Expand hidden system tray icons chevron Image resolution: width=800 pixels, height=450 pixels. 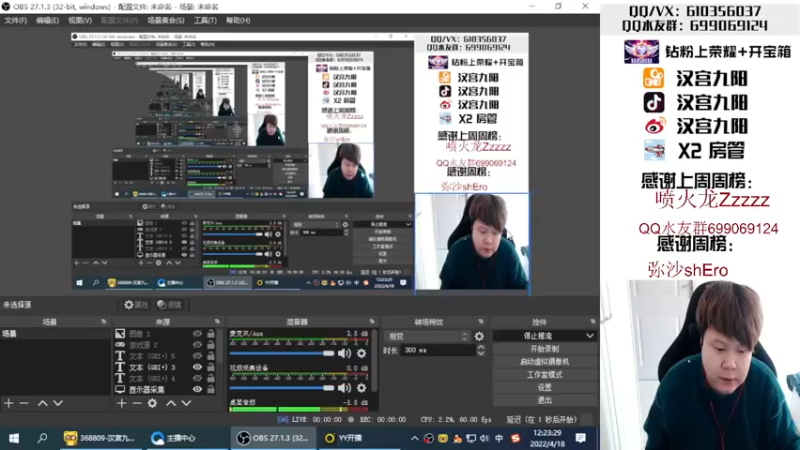(x=414, y=438)
